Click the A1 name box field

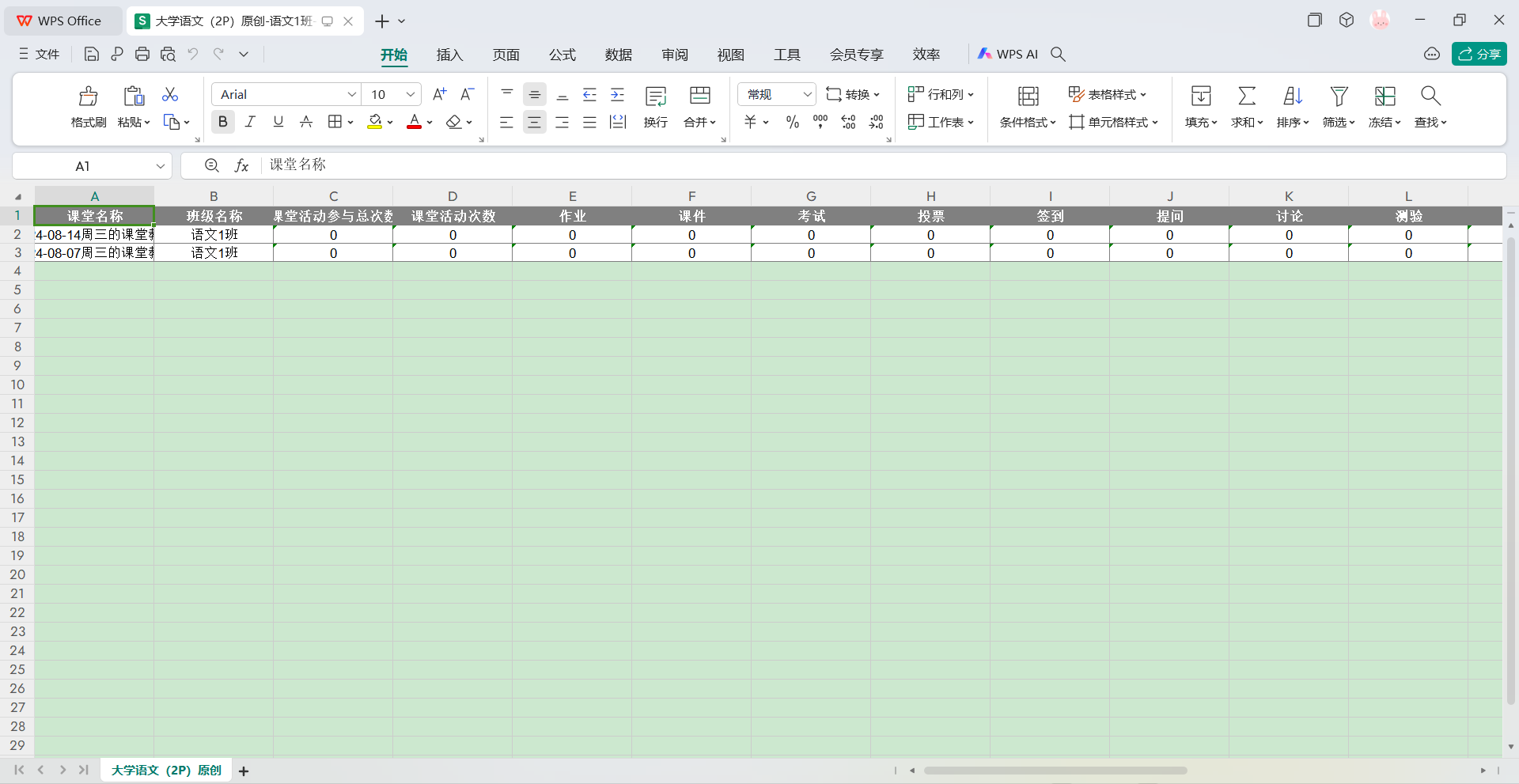pyautogui.click(x=83, y=166)
